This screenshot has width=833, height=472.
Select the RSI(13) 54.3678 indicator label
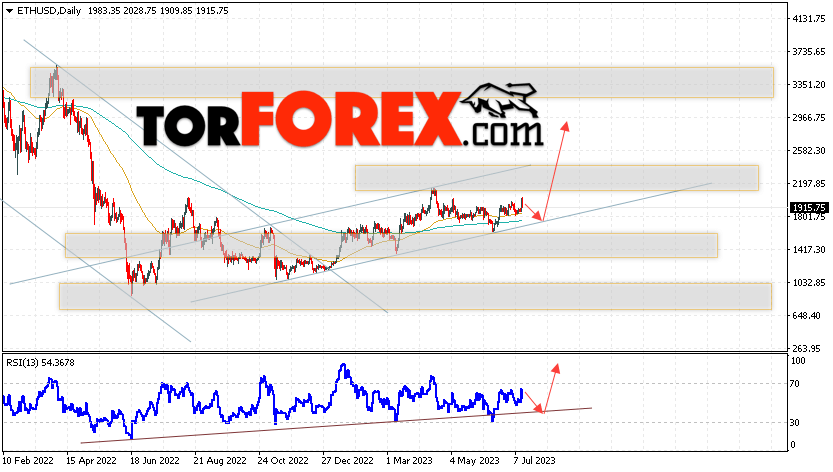tap(40, 363)
